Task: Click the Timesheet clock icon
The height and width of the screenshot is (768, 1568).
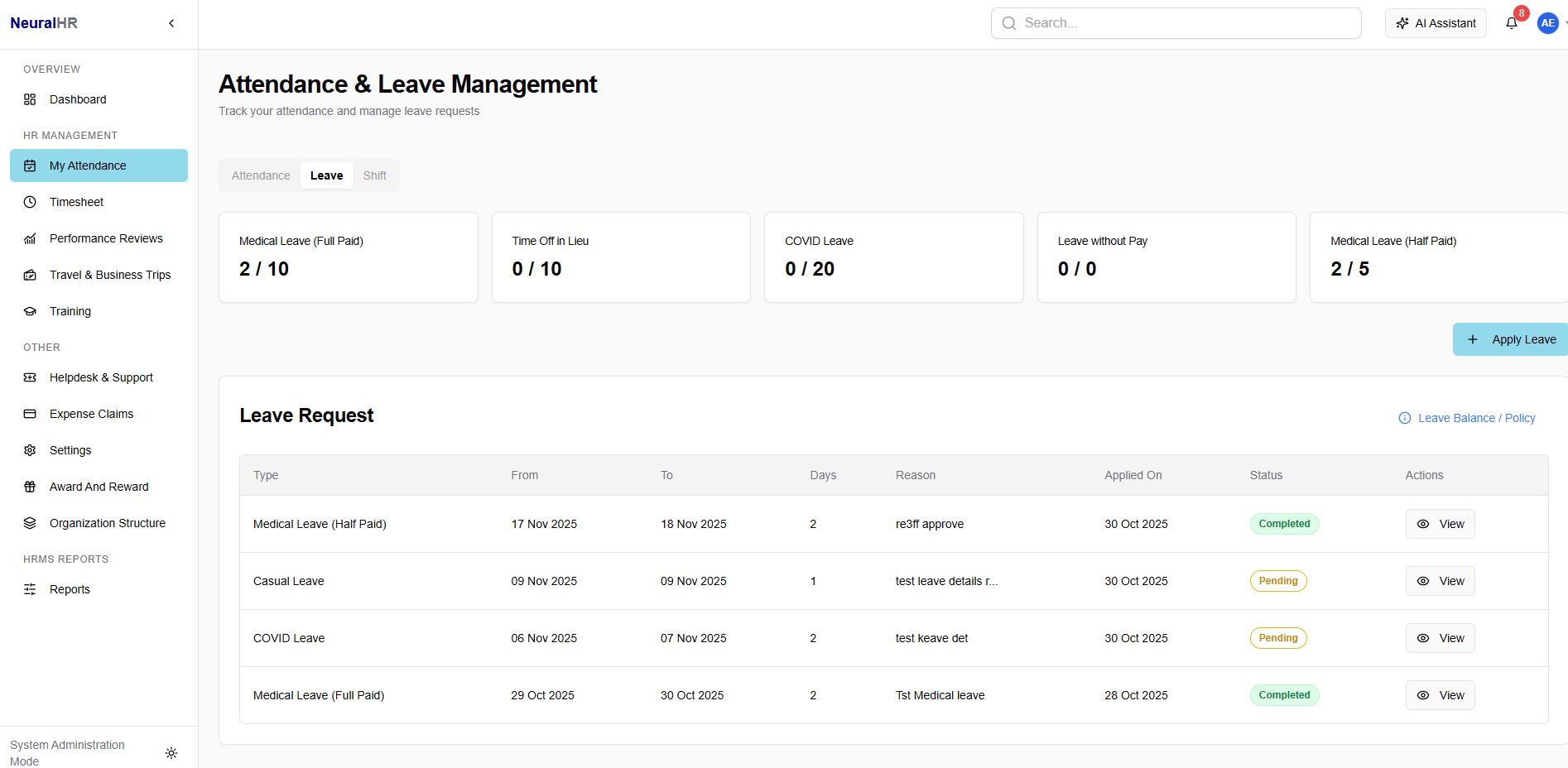Action: [x=30, y=202]
